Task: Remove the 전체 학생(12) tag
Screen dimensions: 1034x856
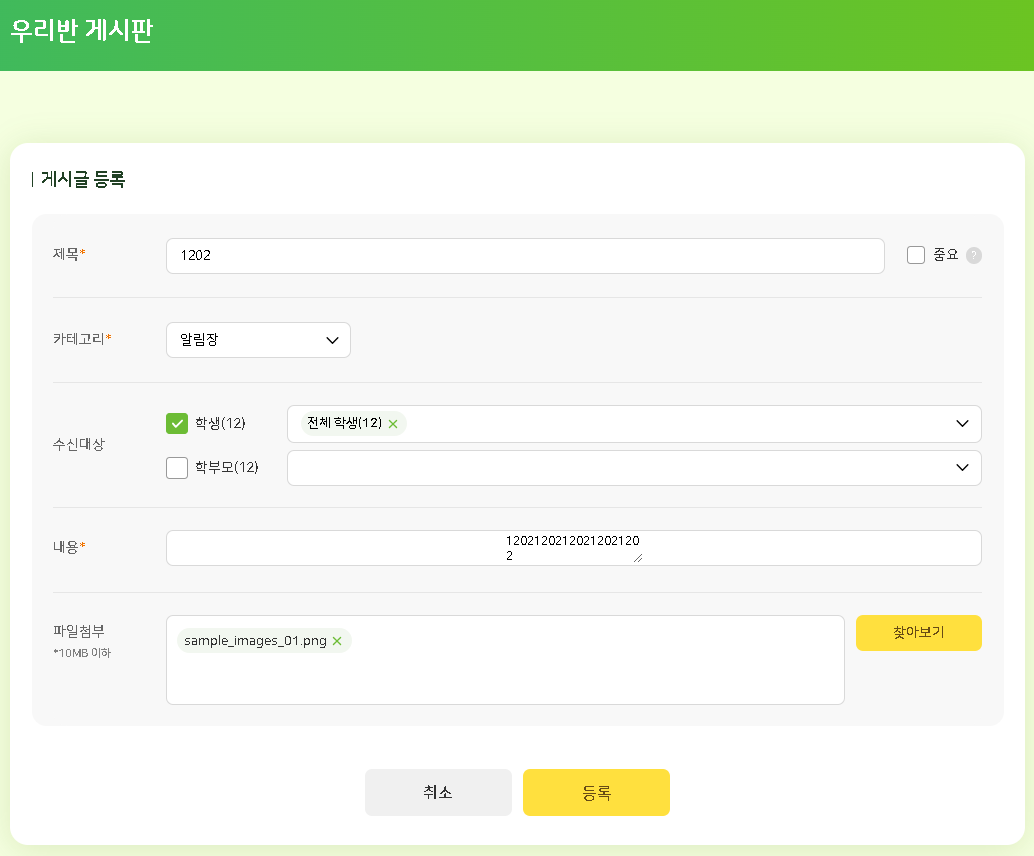Action: coord(393,424)
